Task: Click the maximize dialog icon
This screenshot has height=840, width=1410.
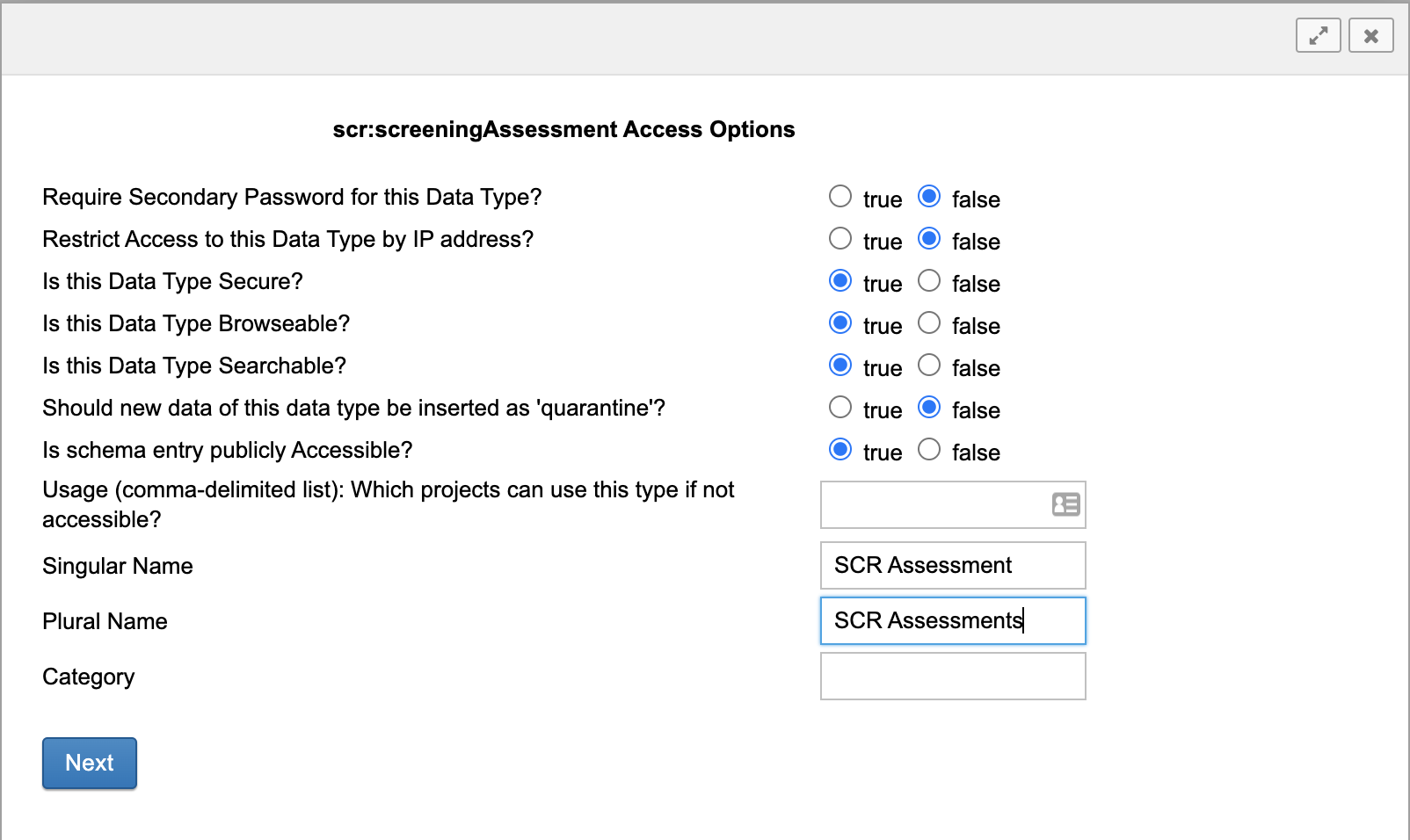Action: (1318, 36)
